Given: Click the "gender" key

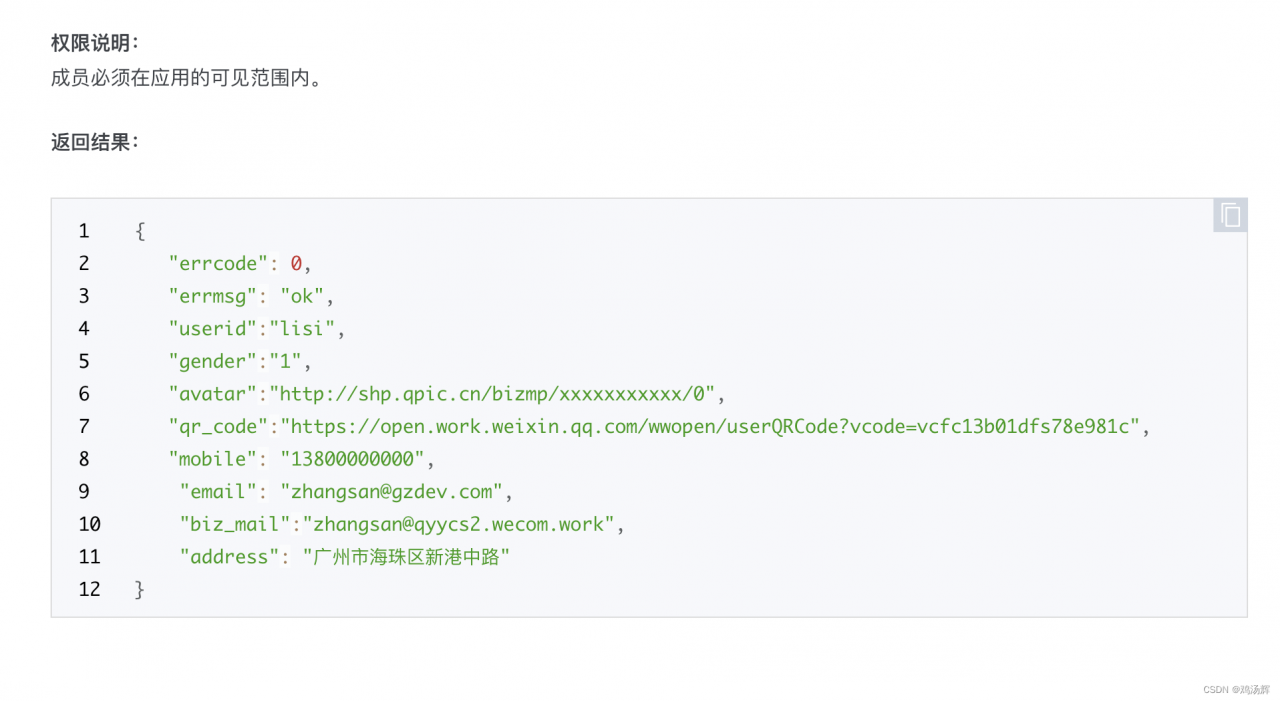Looking at the screenshot, I should click(x=214, y=361).
